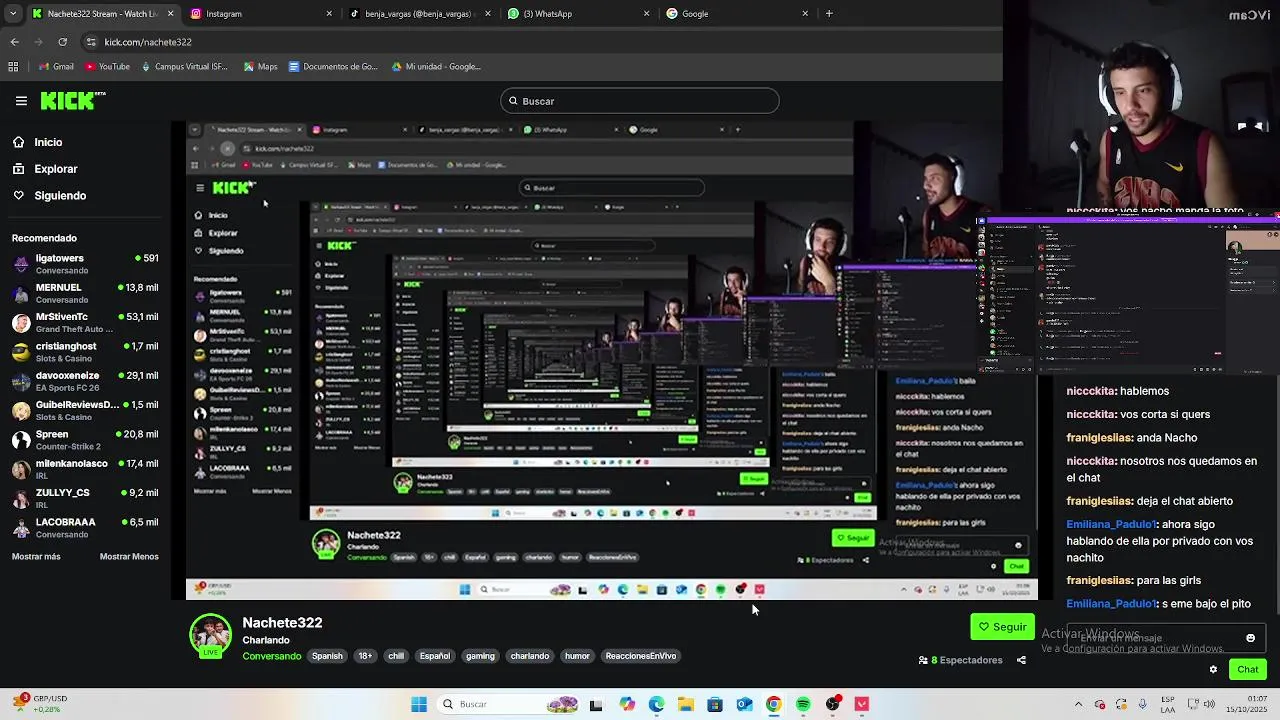Switch to the Instagram tab
Image resolution: width=1280 pixels, height=720 pixels.
click(x=260, y=14)
